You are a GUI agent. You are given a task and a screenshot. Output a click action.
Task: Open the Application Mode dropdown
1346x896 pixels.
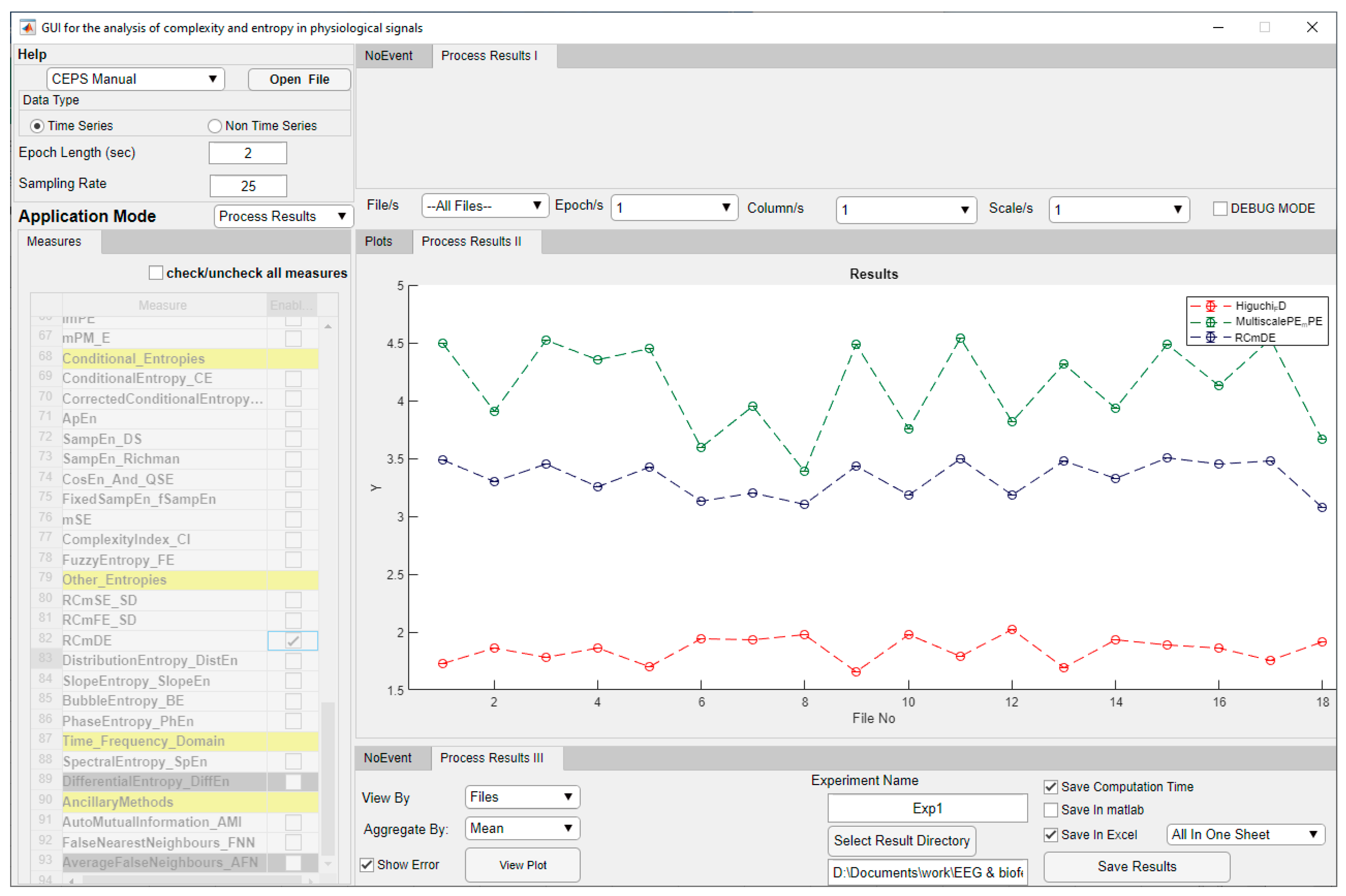[x=284, y=216]
